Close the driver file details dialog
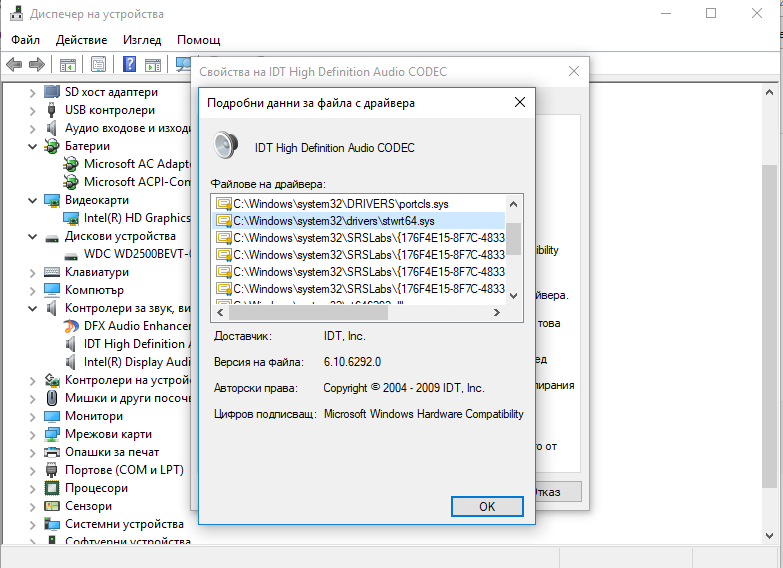Viewport: 783px width, 568px height. [520, 102]
